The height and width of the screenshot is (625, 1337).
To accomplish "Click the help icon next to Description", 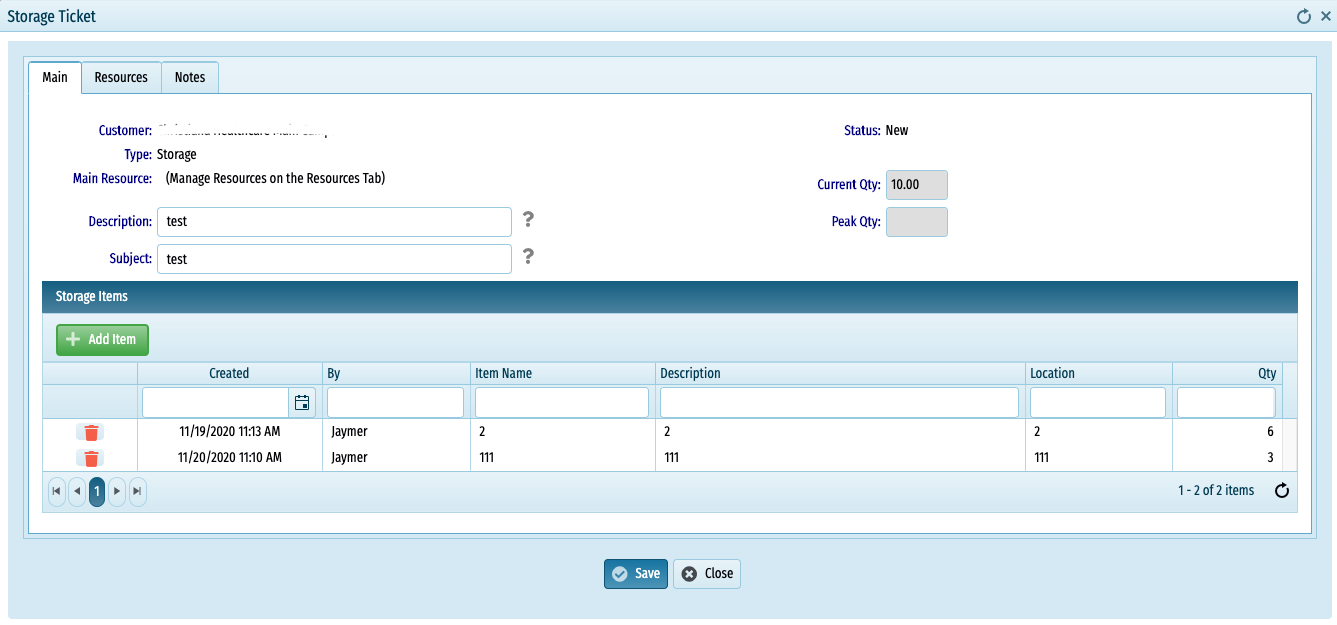I will pos(529,220).
